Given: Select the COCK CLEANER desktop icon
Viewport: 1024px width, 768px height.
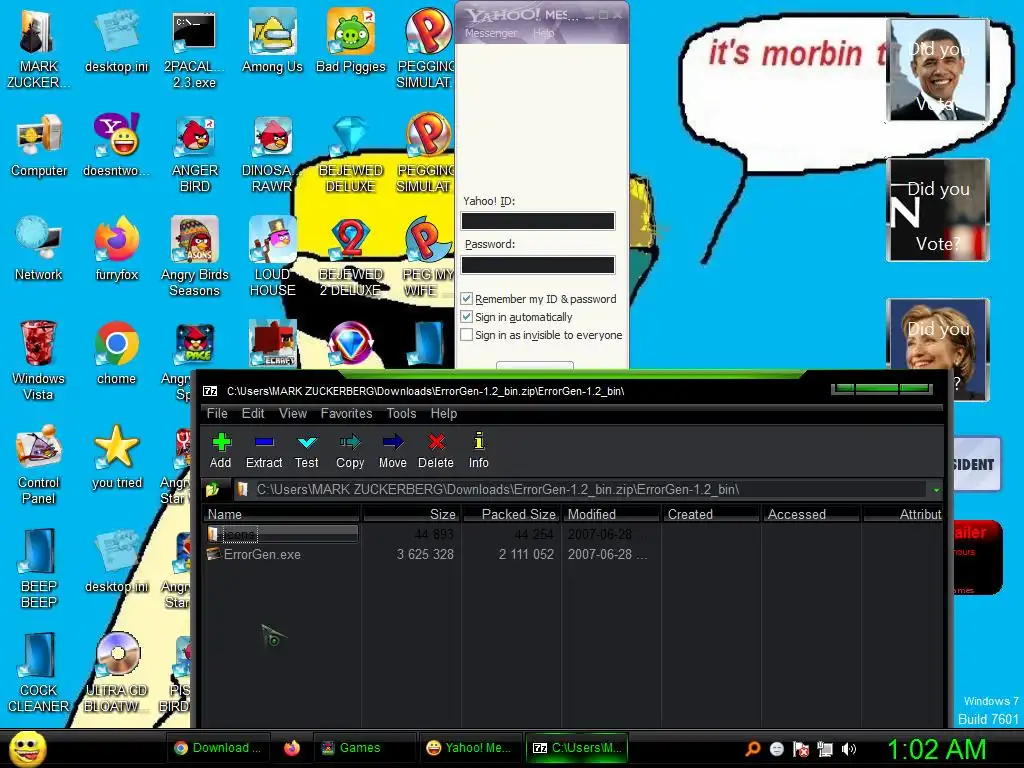Looking at the screenshot, I should (x=38, y=671).
